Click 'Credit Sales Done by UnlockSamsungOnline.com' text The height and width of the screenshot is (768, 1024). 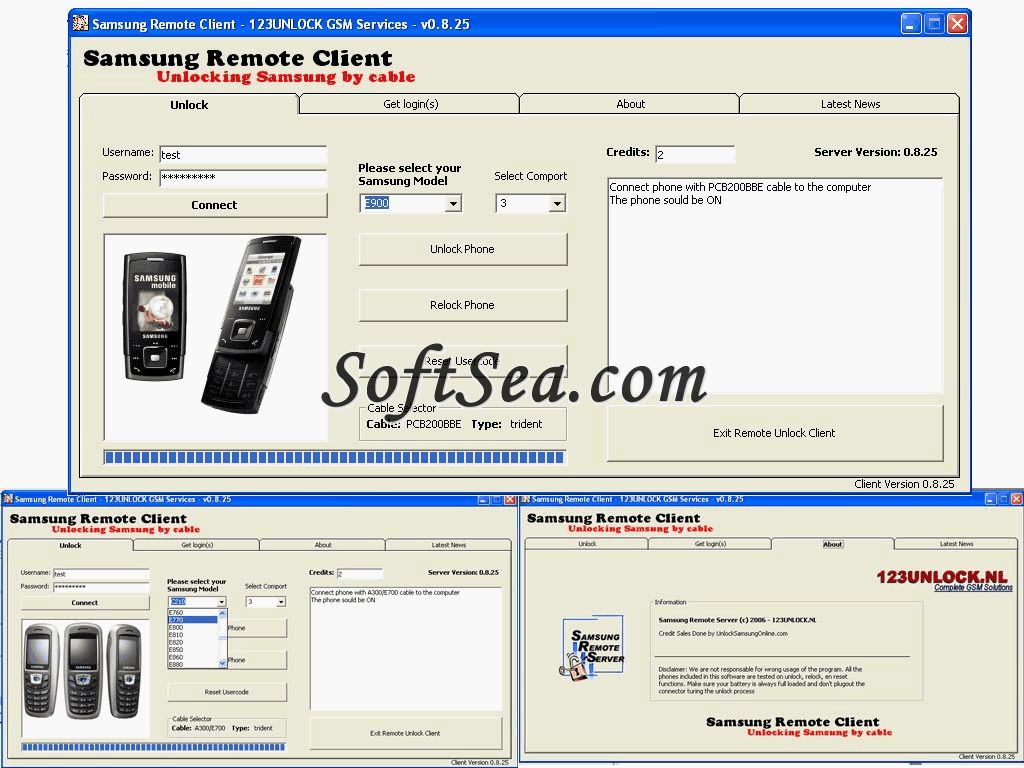(723, 633)
